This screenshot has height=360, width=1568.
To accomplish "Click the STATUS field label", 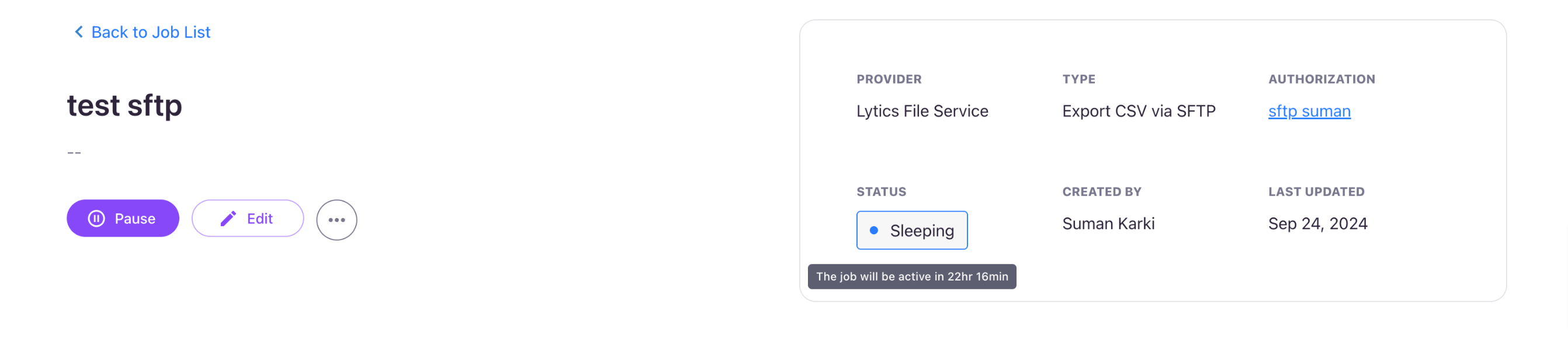I will tap(882, 192).
